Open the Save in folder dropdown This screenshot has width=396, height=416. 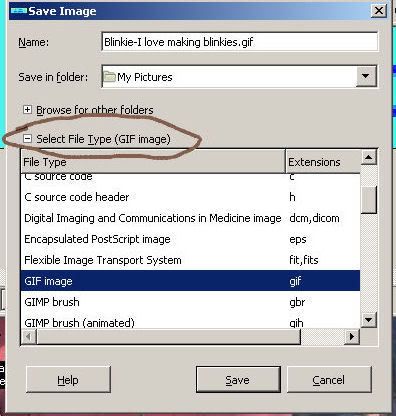click(366, 76)
